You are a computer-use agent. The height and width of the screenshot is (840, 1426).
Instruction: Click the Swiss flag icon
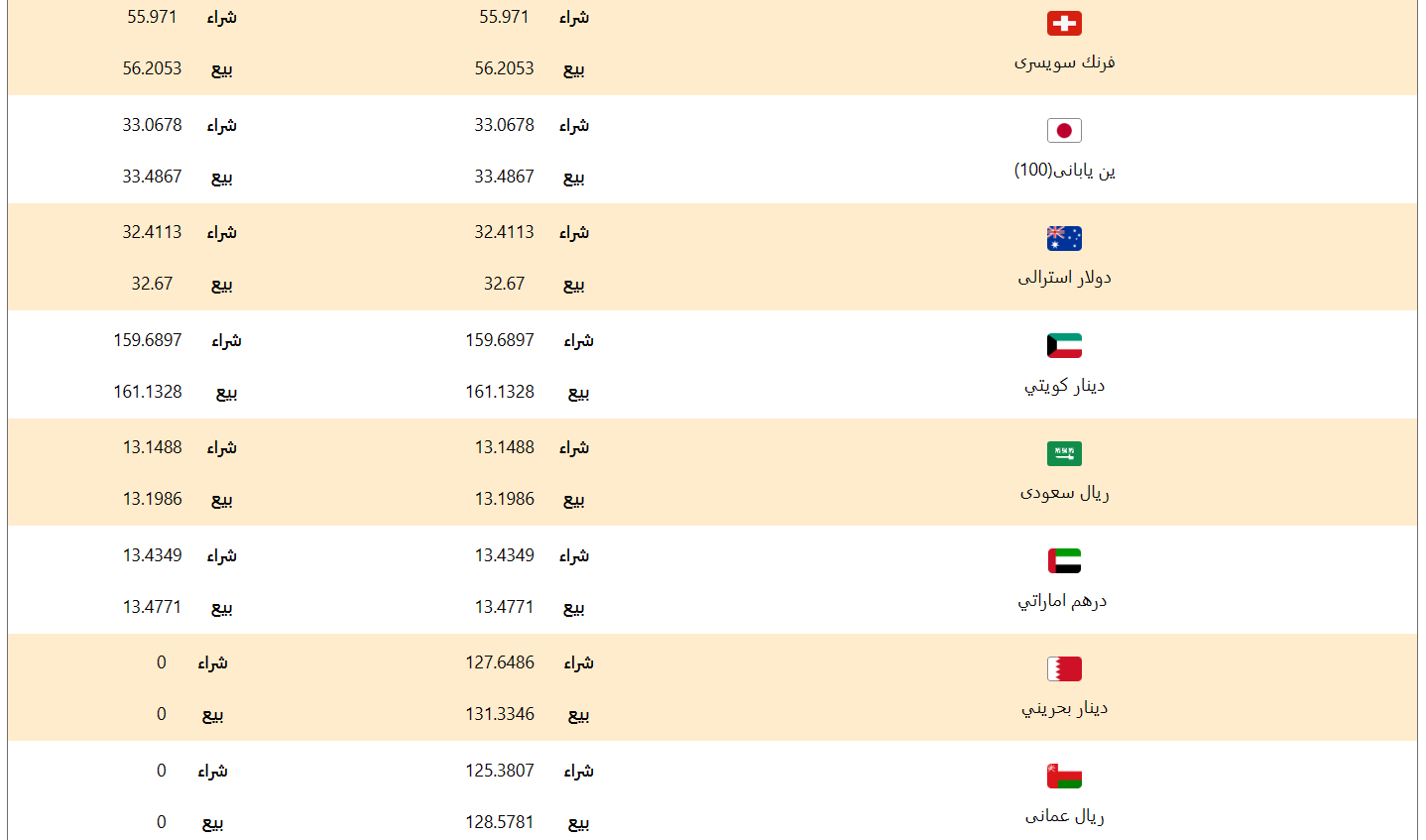[1064, 24]
